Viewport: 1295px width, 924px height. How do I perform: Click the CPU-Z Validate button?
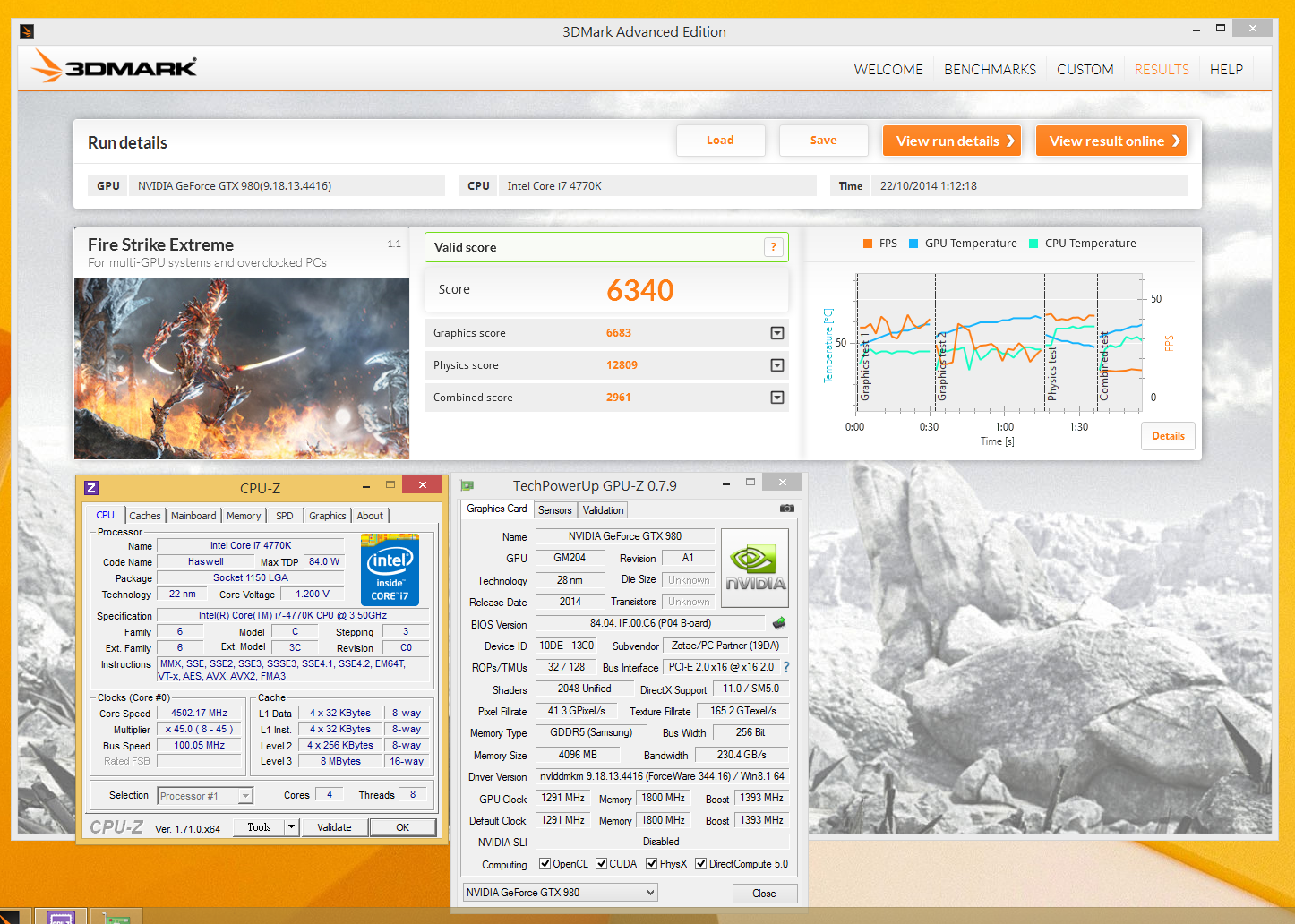334,827
